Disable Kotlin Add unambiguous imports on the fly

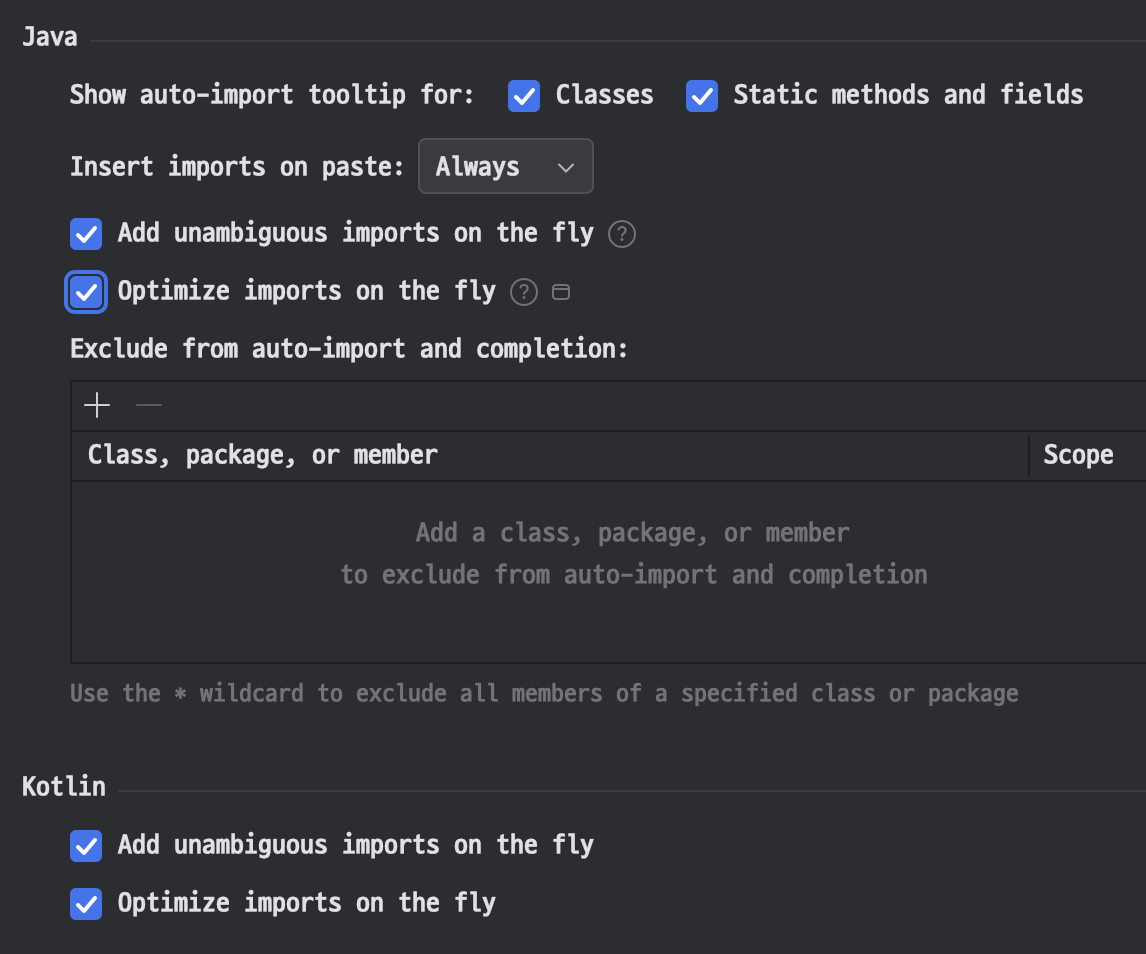86,846
